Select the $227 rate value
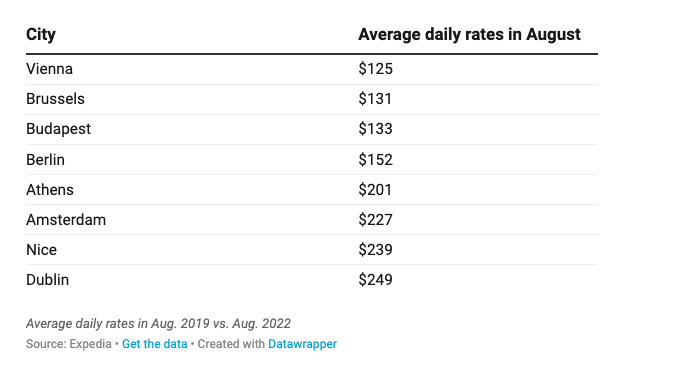This screenshot has height=370, width=677. point(375,220)
